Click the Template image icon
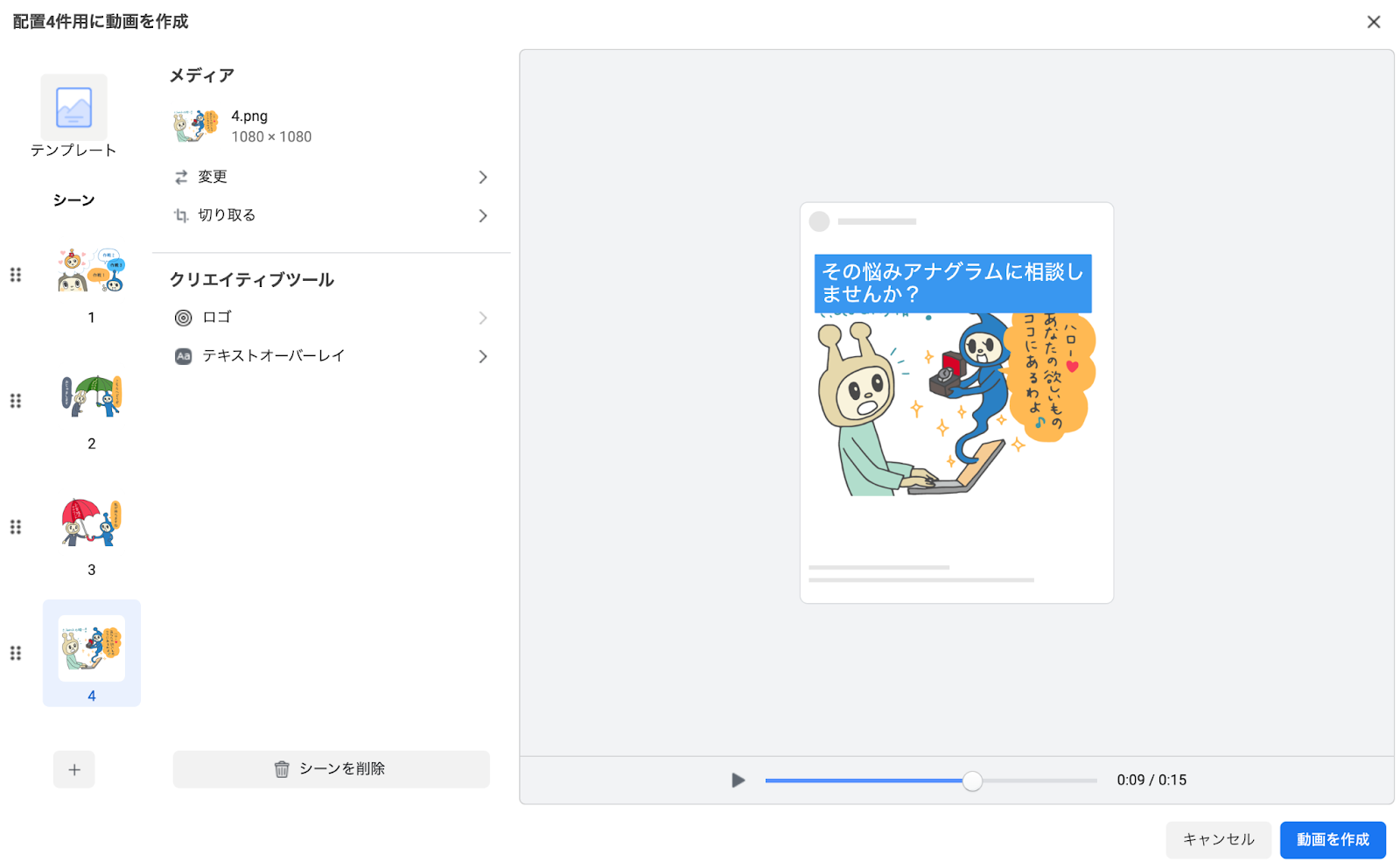Viewport: 1400px width, 862px height. point(74,108)
